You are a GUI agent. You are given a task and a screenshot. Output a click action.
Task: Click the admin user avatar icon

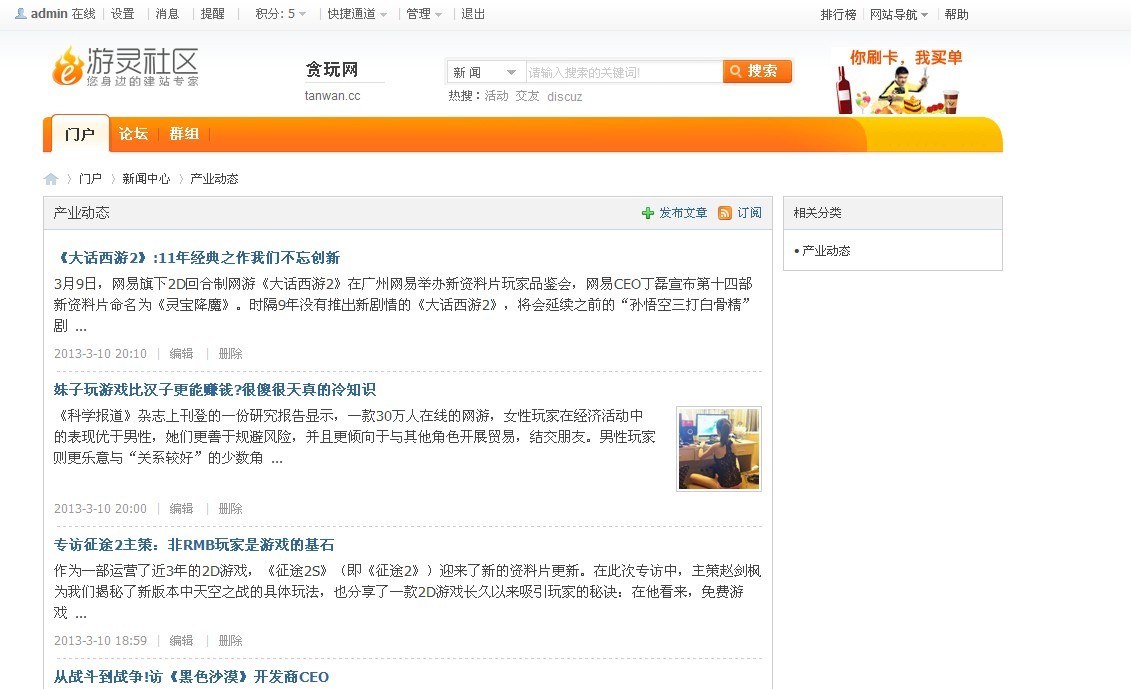coord(21,14)
